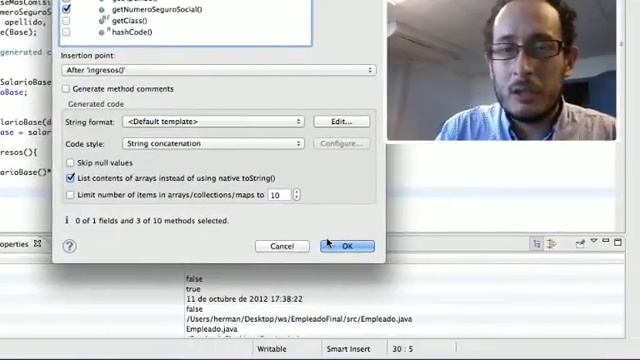640x360 pixels.
Task: Close the Properties tab with X icon
Action: 38,243
